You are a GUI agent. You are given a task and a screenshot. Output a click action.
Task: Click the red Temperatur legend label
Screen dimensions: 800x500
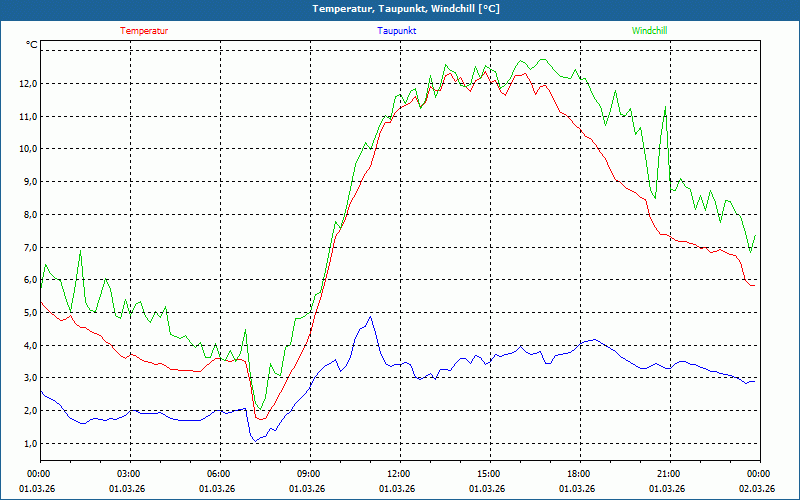(144, 30)
